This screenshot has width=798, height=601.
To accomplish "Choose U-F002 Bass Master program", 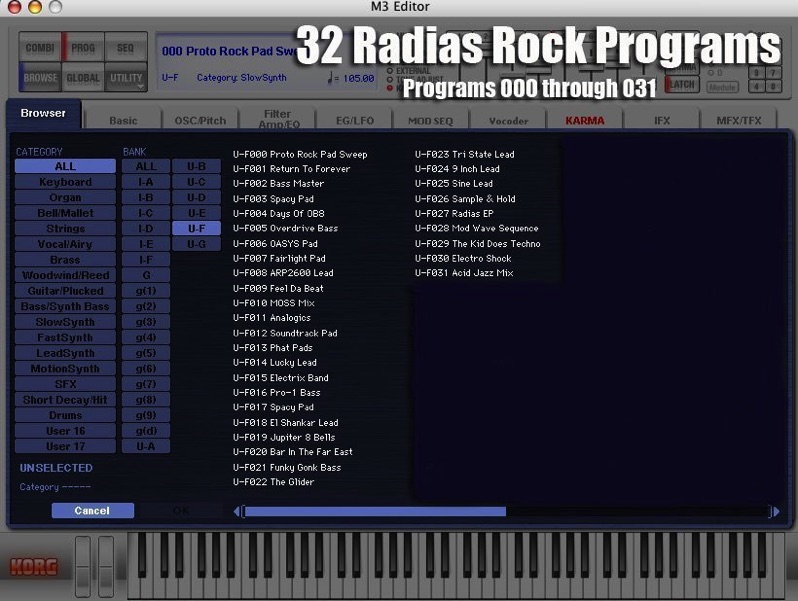I will tap(278, 184).
